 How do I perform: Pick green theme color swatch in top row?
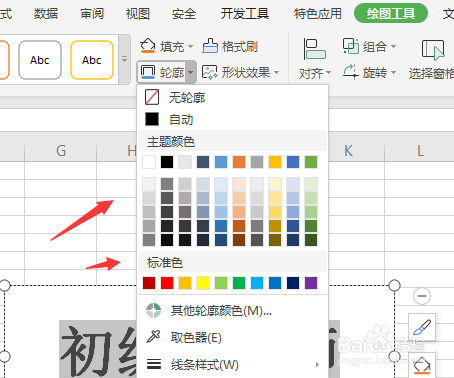(x=311, y=162)
